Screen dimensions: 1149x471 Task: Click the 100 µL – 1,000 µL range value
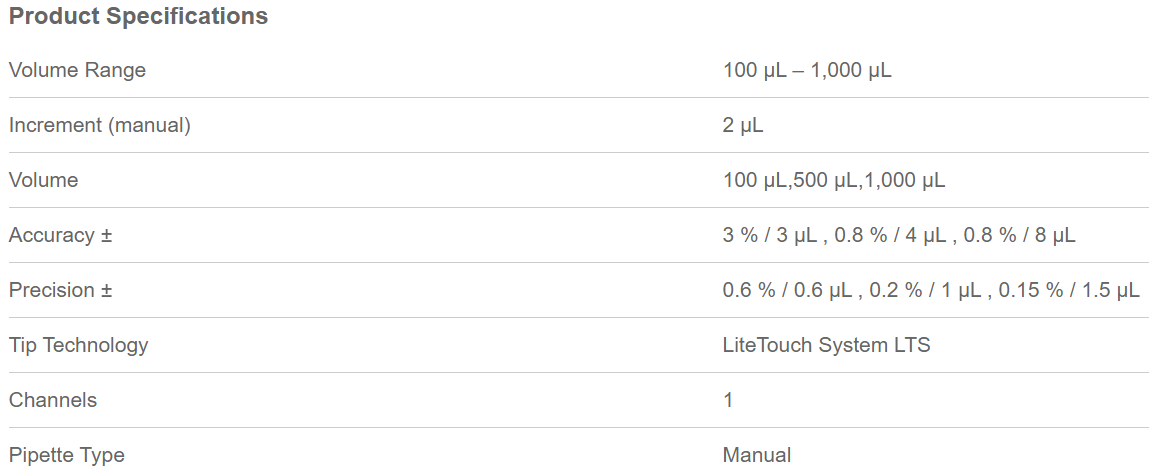pyautogui.click(x=807, y=70)
